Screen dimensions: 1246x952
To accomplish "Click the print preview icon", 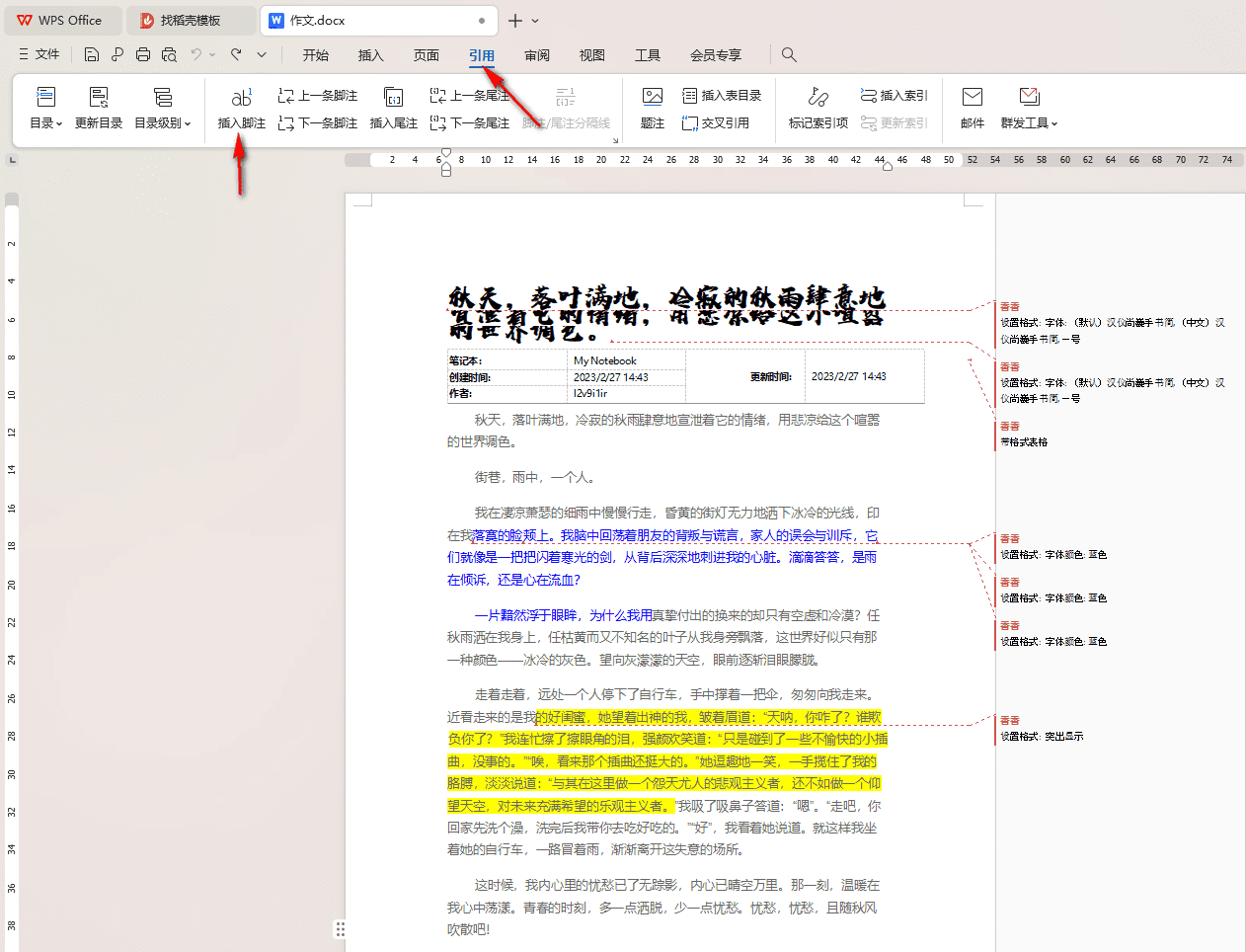I will [x=169, y=54].
